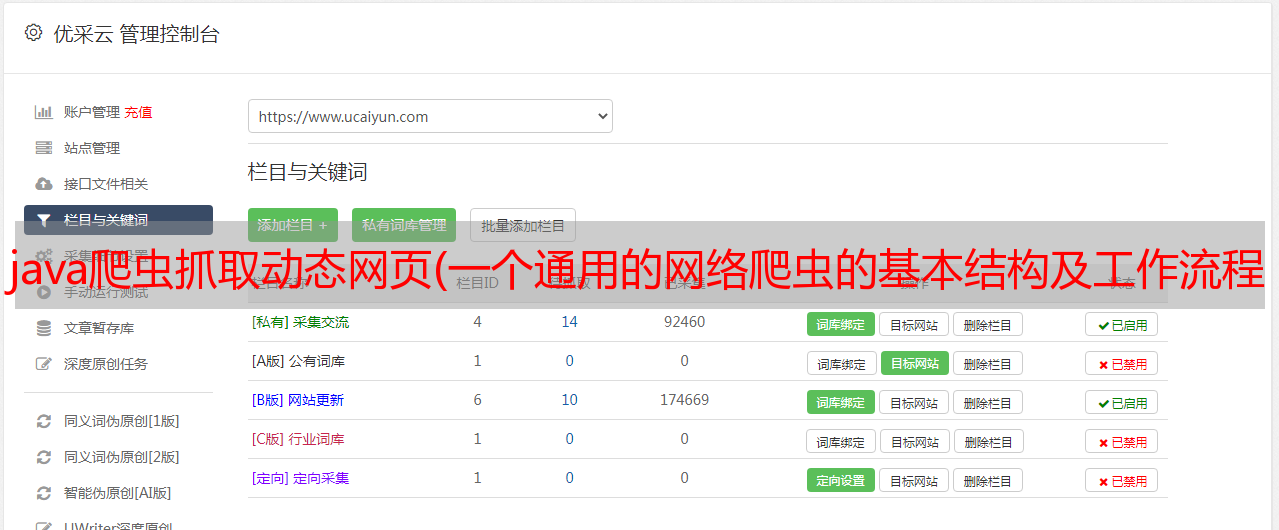Click 词库绑定 for the 行业词库 row
The image size is (1279, 530).
point(841,441)
